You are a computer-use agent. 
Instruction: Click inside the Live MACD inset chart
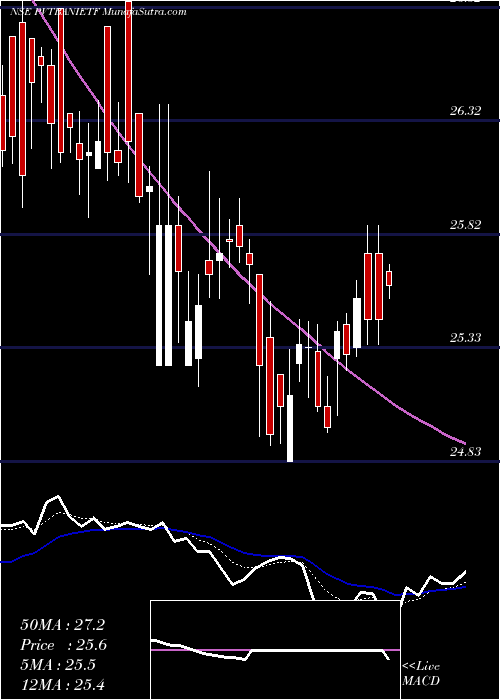275,650
